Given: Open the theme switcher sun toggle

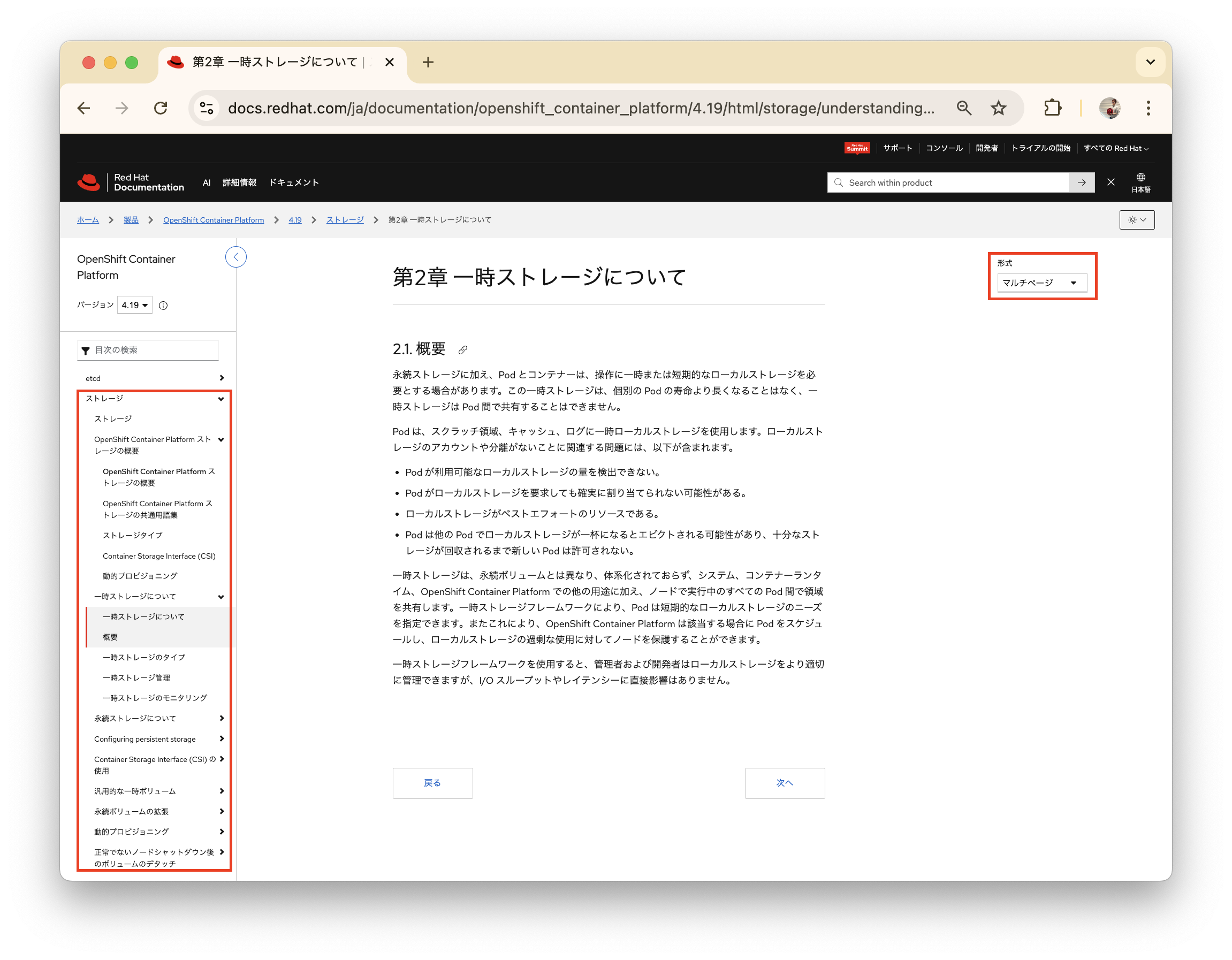Looking at the screenshot, I should click(1137, 220).
